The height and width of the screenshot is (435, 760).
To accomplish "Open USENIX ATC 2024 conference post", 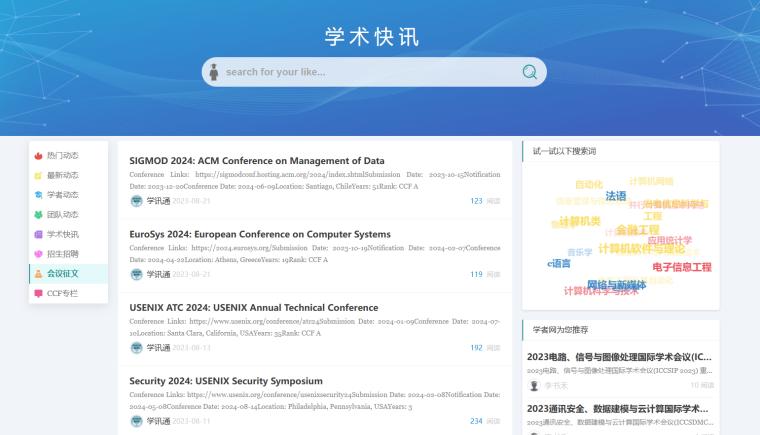I will (x=260, y=308).
